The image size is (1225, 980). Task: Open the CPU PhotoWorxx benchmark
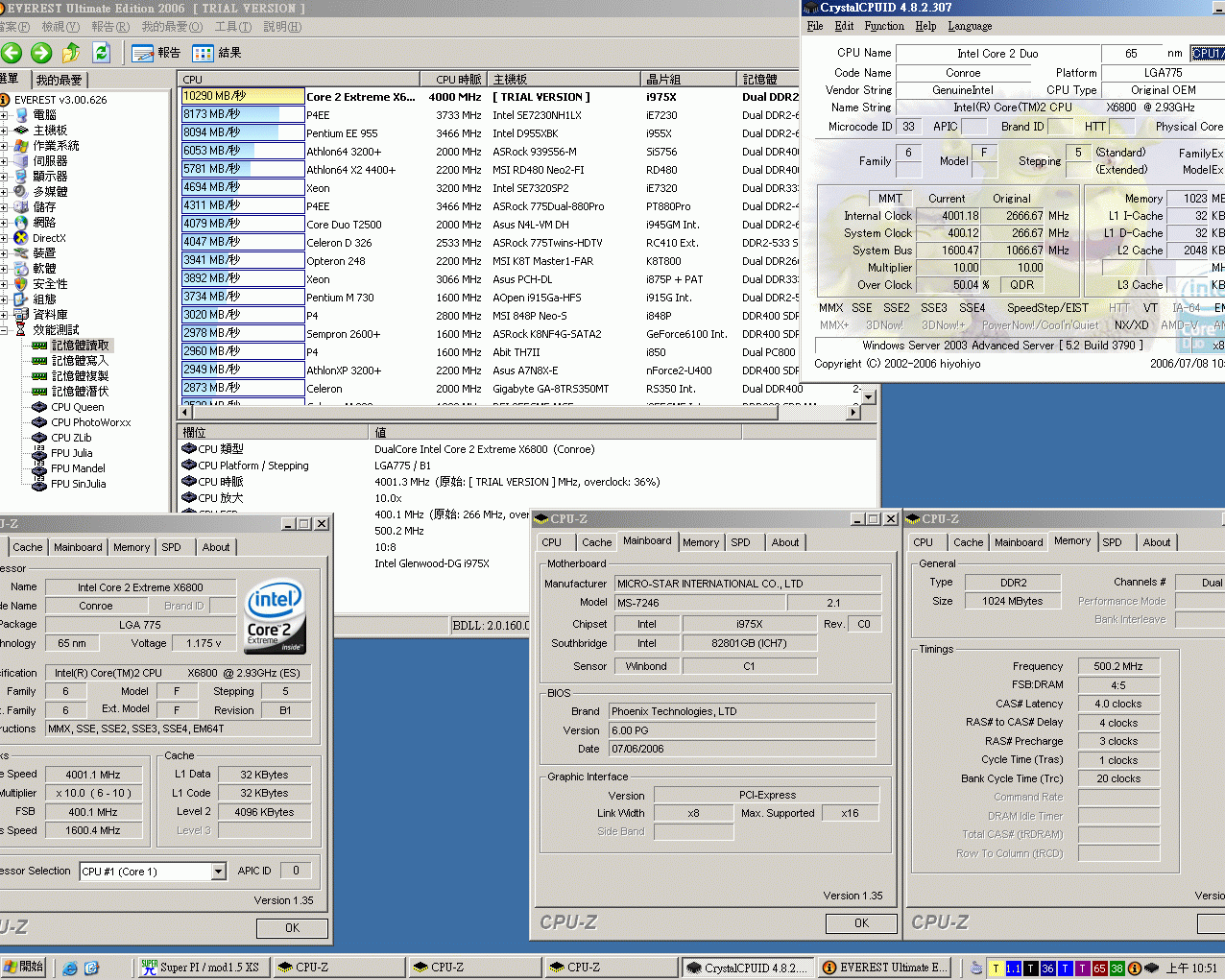coord(91,422)
